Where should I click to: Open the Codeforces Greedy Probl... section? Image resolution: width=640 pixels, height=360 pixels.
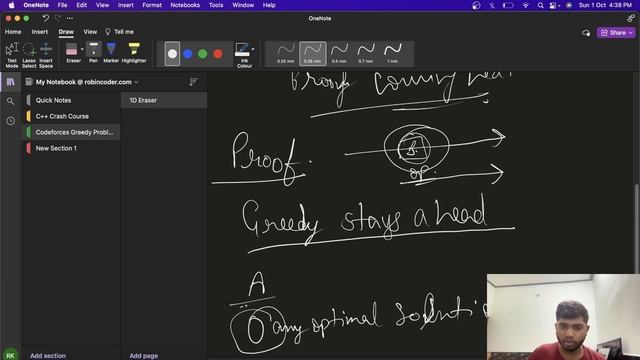(x=71, y=132)
